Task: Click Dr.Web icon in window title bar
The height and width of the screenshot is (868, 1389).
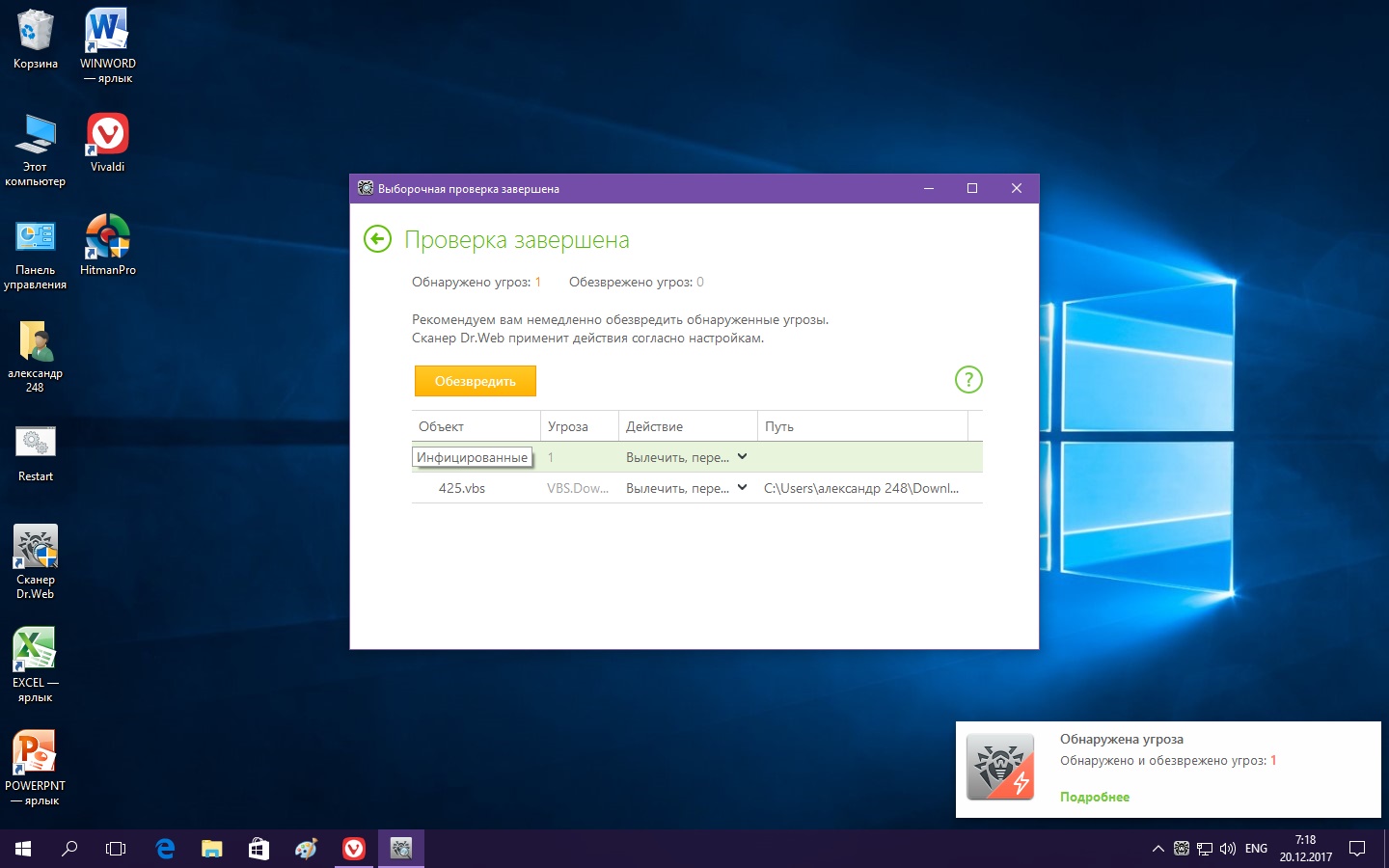Action: tap(366, 188)
